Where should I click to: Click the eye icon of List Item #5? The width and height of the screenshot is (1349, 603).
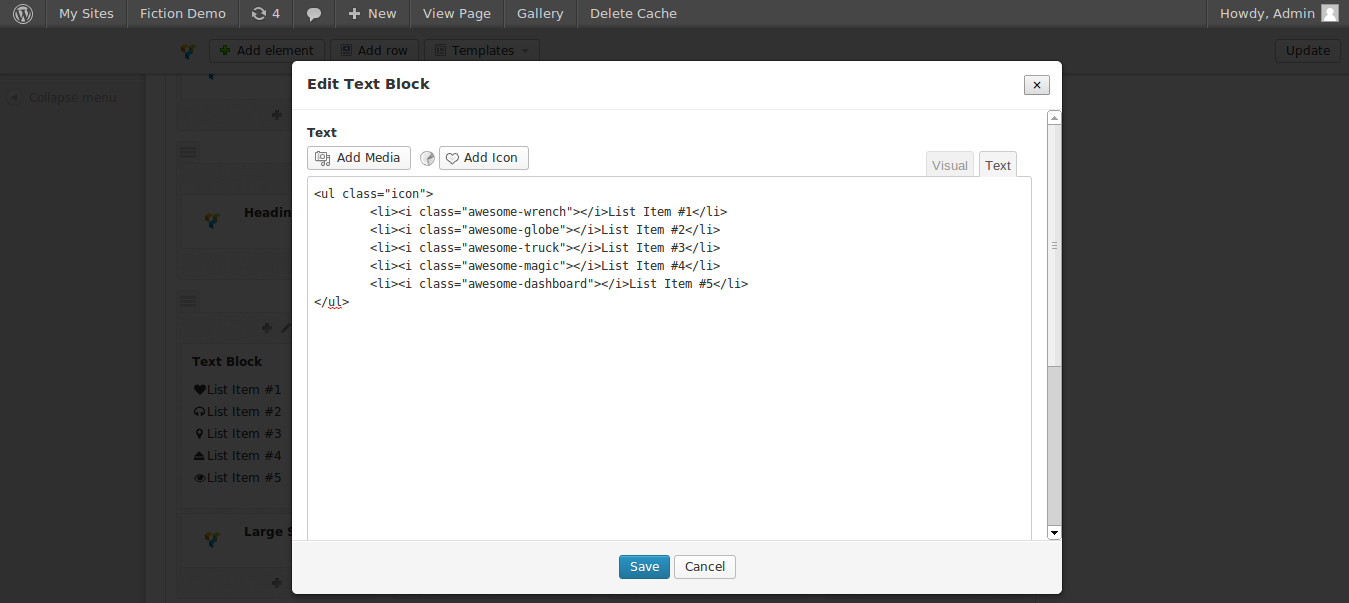199,478
